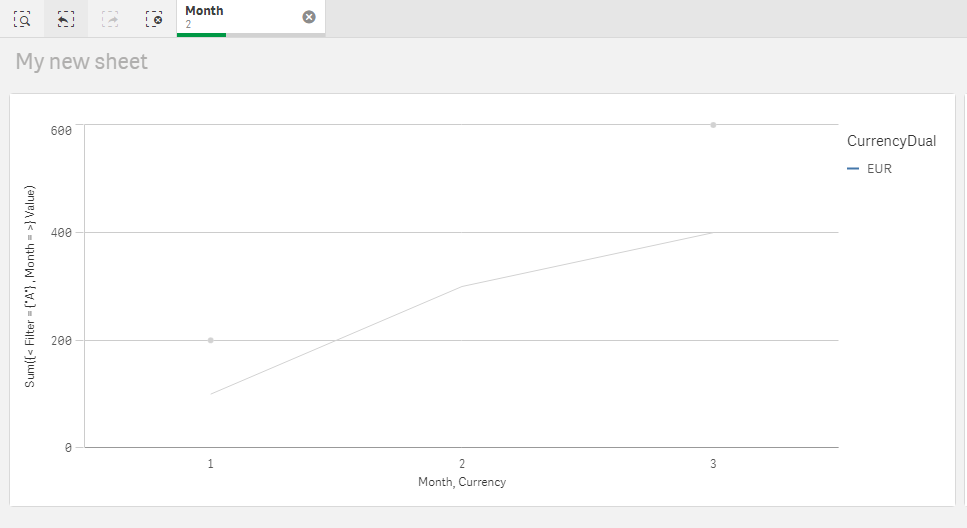Remove the Month selection with X
Image resolution: width=967 pixels, height=528 pixels.
pos(309,17)
